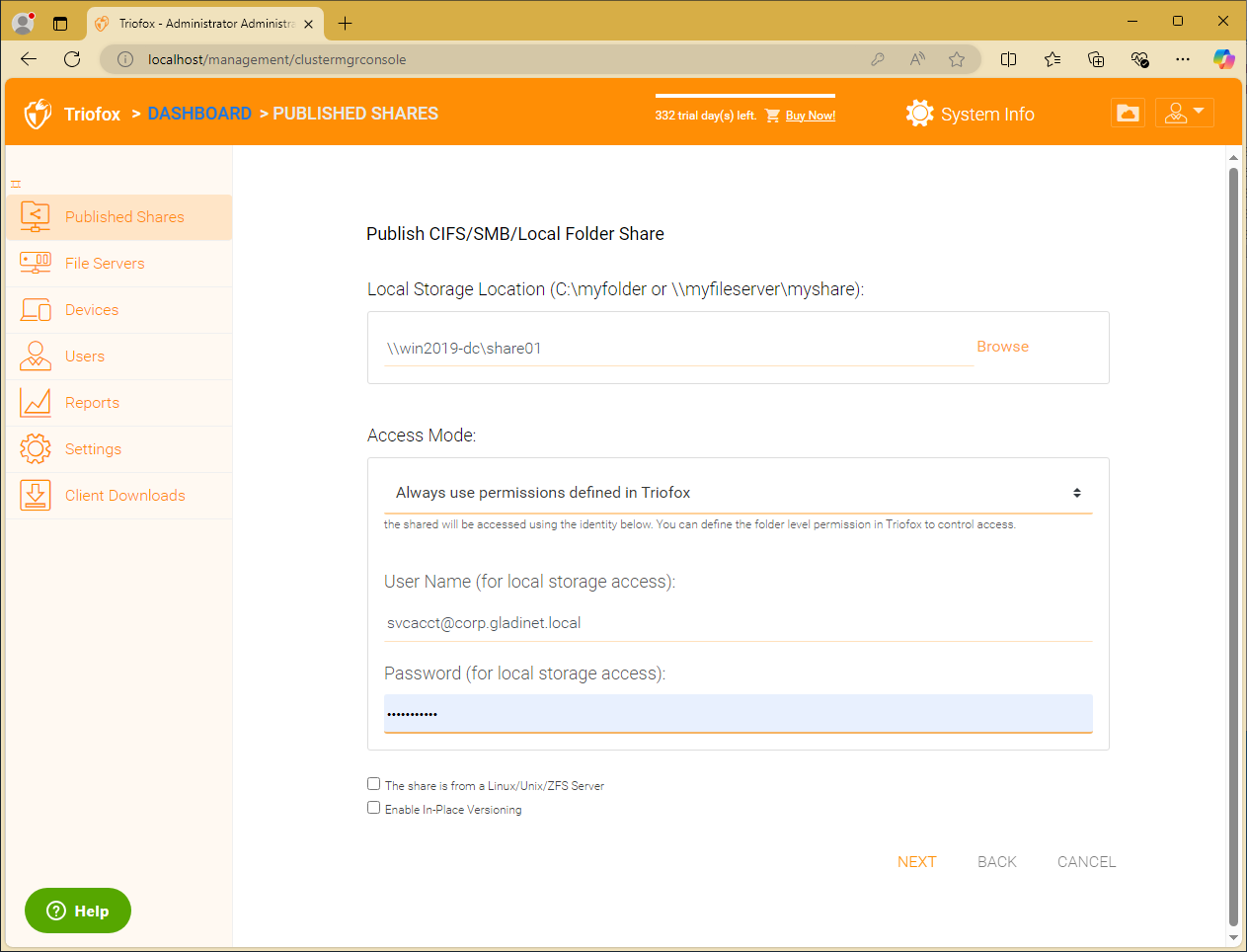Image resolution: width=1247 pixels, height=952 pixels.
Task: Open the file browser folder icon in header
Action: pyautogui.click(x=1128, y=113)
